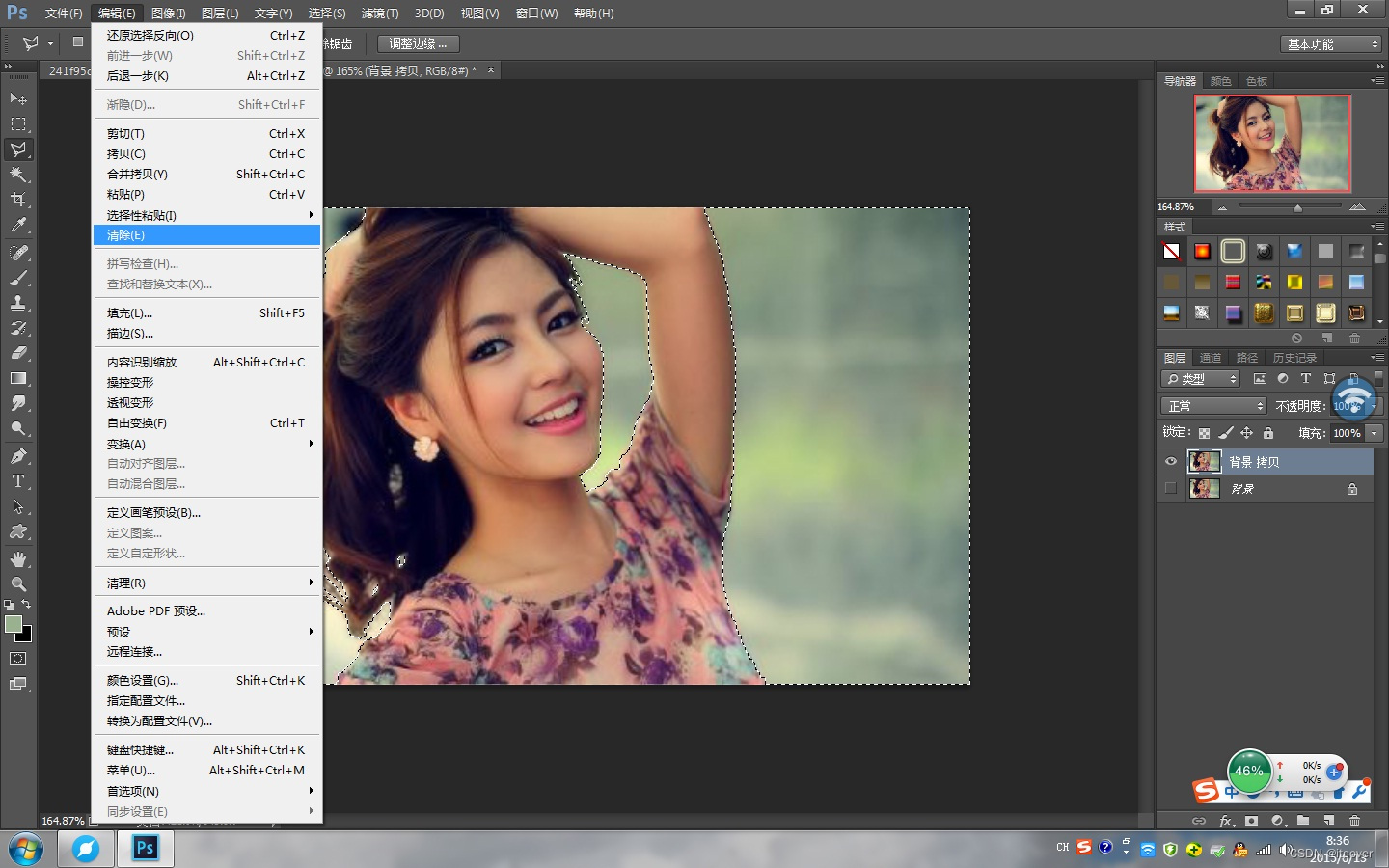Screen dimensions: 1389x868
Task: Change the screen mode
Action: [18, 684]
